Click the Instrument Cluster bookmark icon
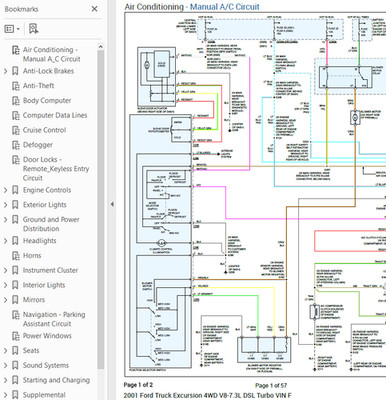This screenshot has height=400, width=386. 15,270
